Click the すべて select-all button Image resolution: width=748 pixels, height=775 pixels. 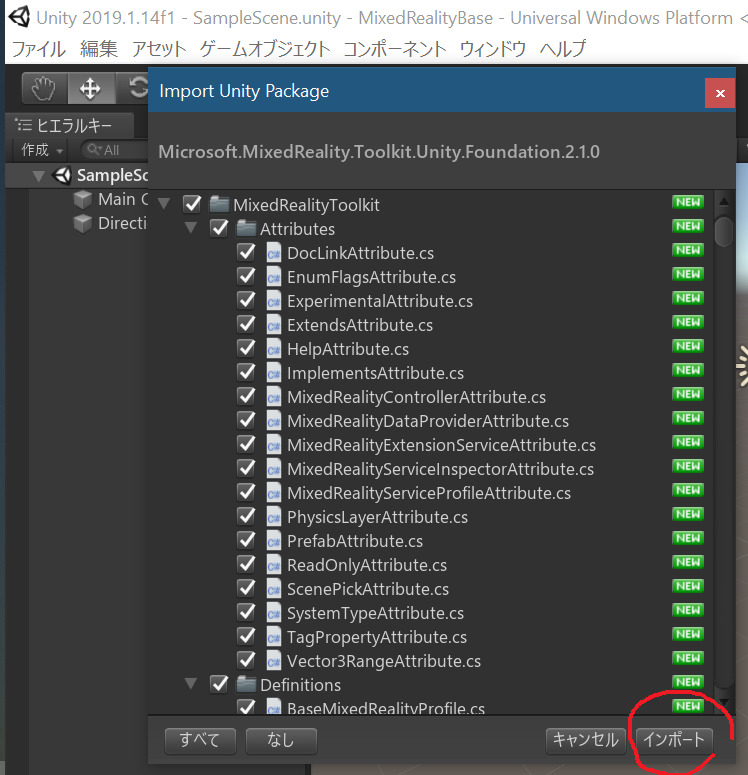coord(200,740)
